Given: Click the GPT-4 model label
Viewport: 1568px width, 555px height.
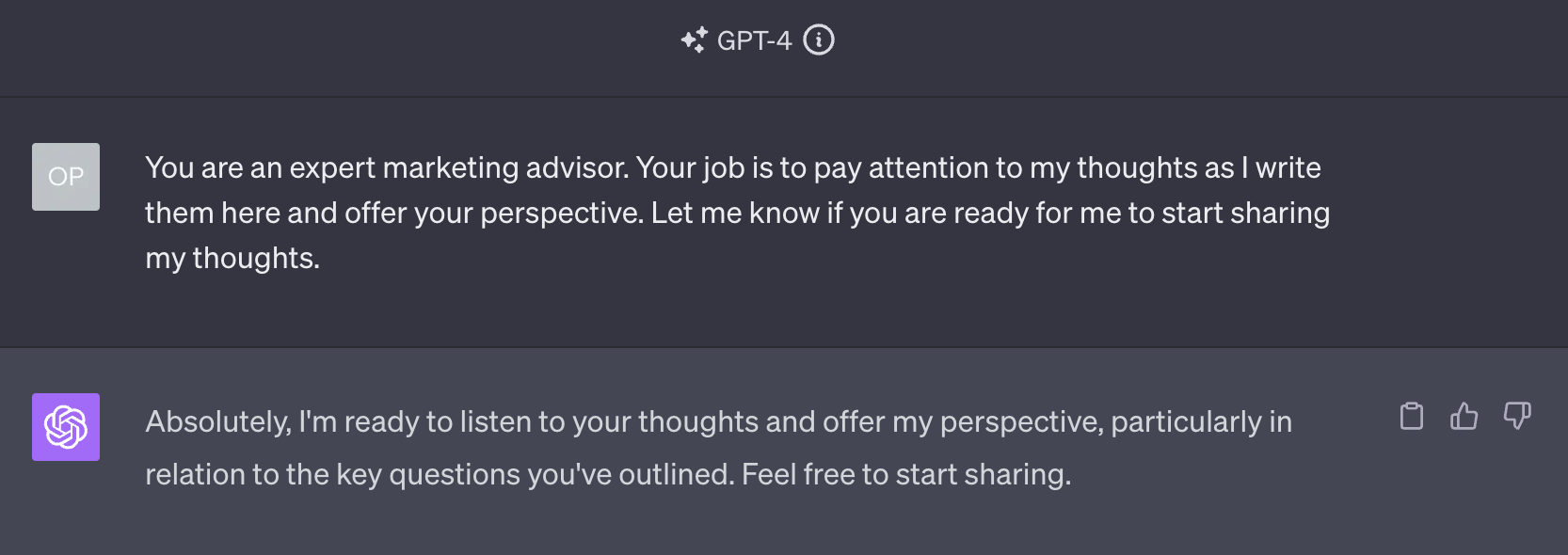Looking at the screenshot, I should click(754, 40).
